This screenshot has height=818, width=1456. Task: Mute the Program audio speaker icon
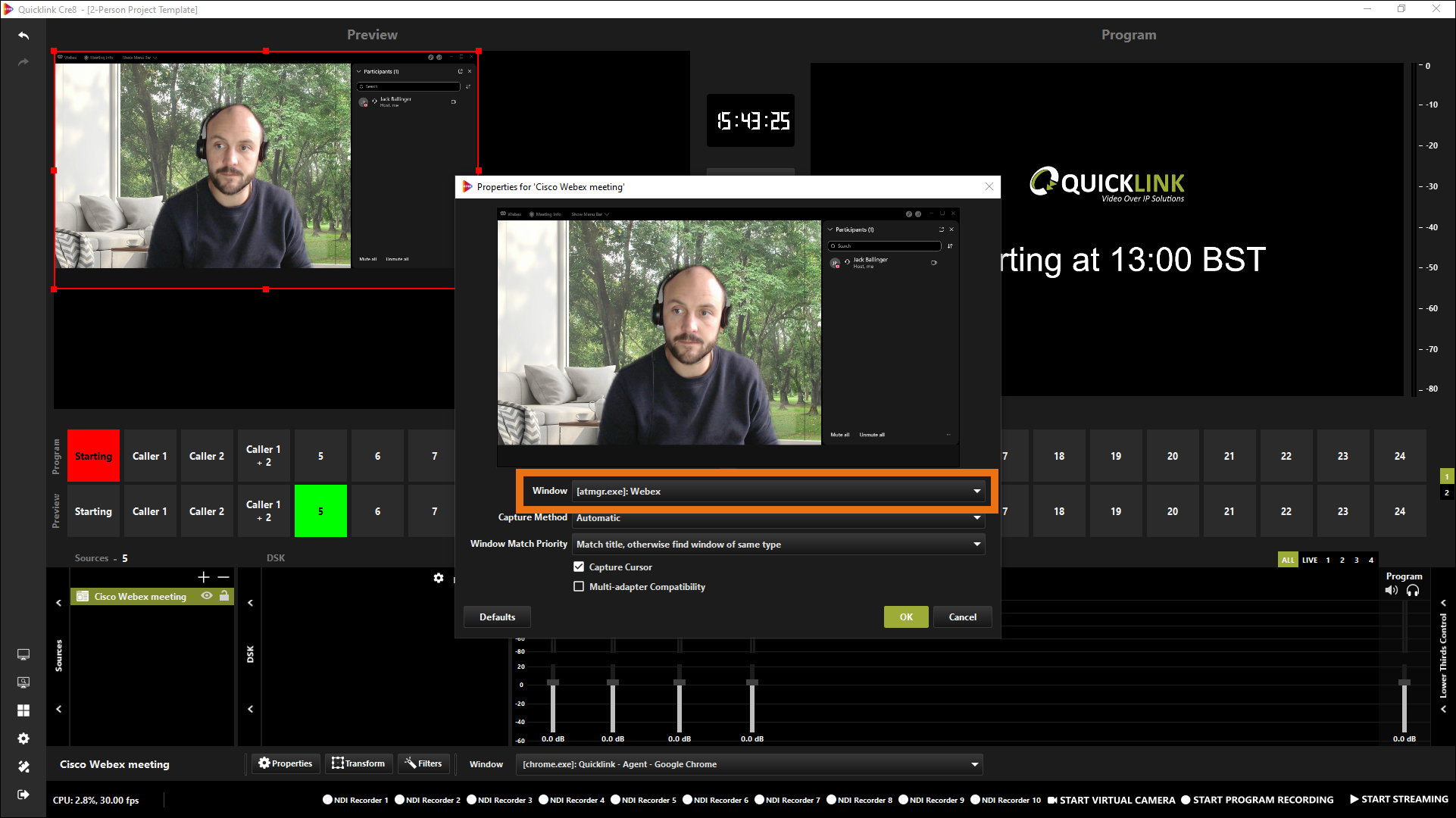pyautogui.click(x=1392, y=591)
